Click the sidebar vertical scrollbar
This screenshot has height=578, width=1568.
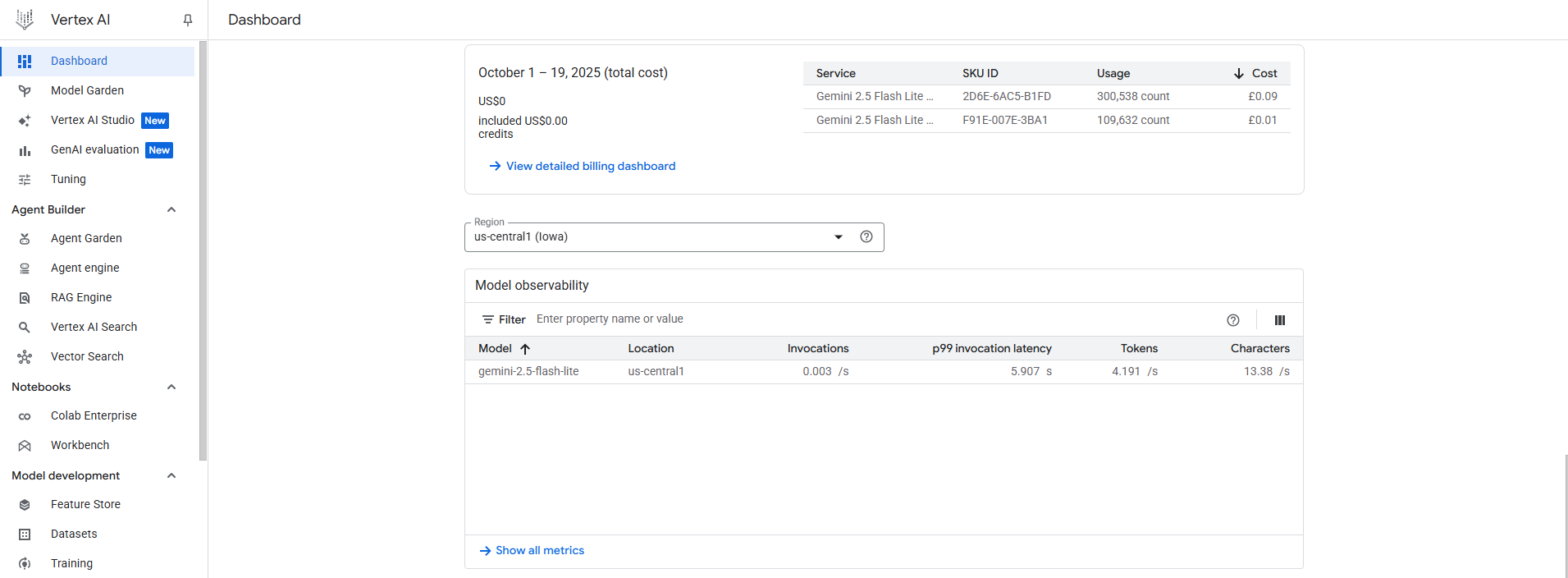[x=203, y=250]
